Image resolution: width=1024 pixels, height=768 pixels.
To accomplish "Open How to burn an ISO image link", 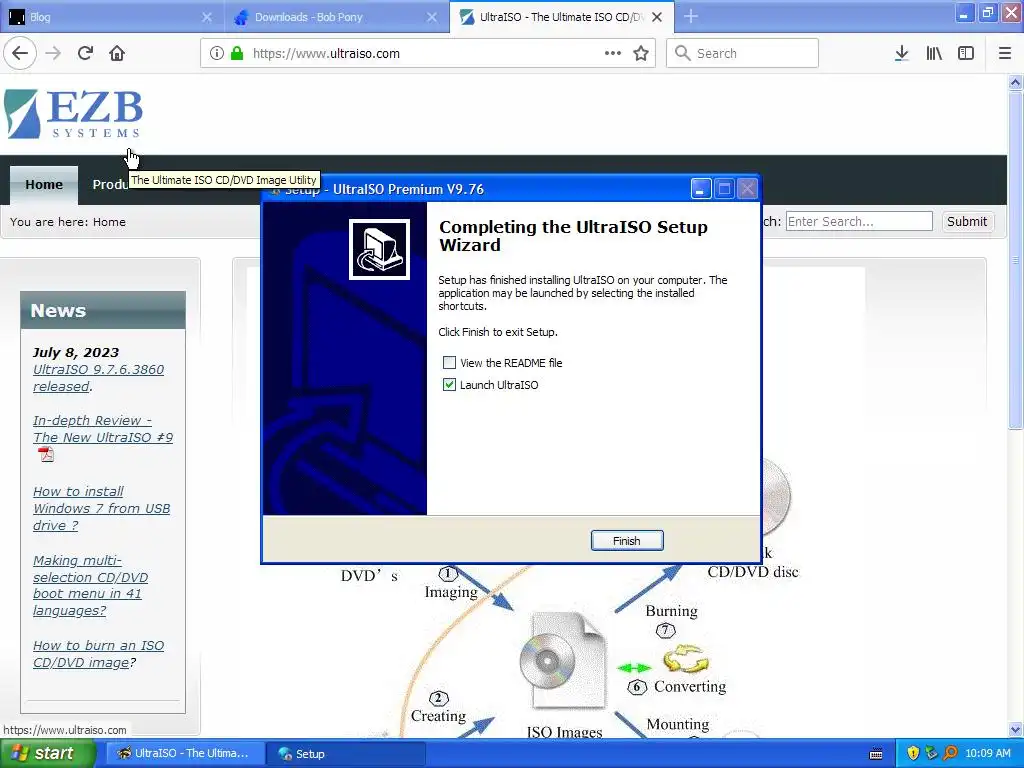I will [98, 654].
